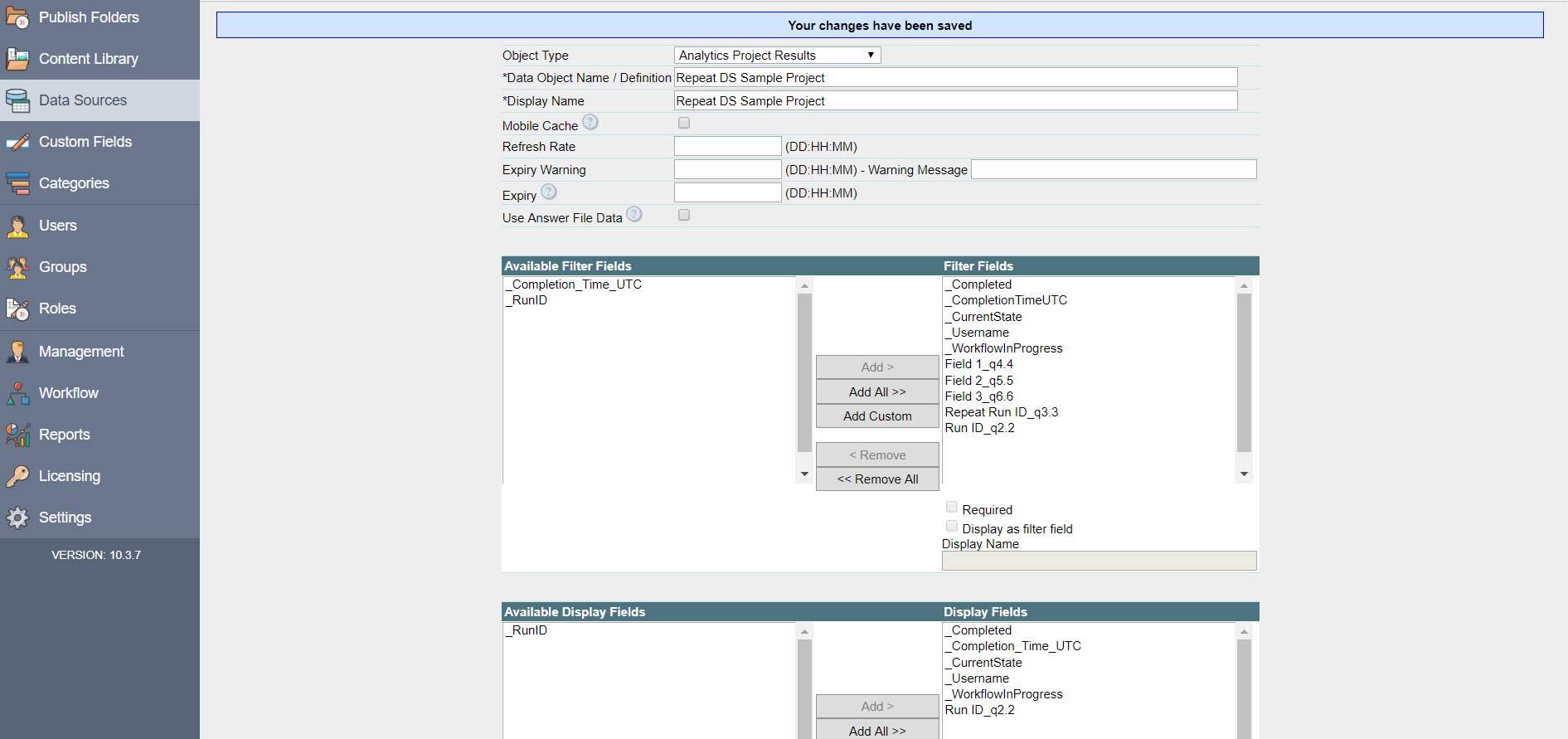Select Run ID_q2.2 in Filter Fields
Screen dimensions: 1568x739
[x=980, y=428]
